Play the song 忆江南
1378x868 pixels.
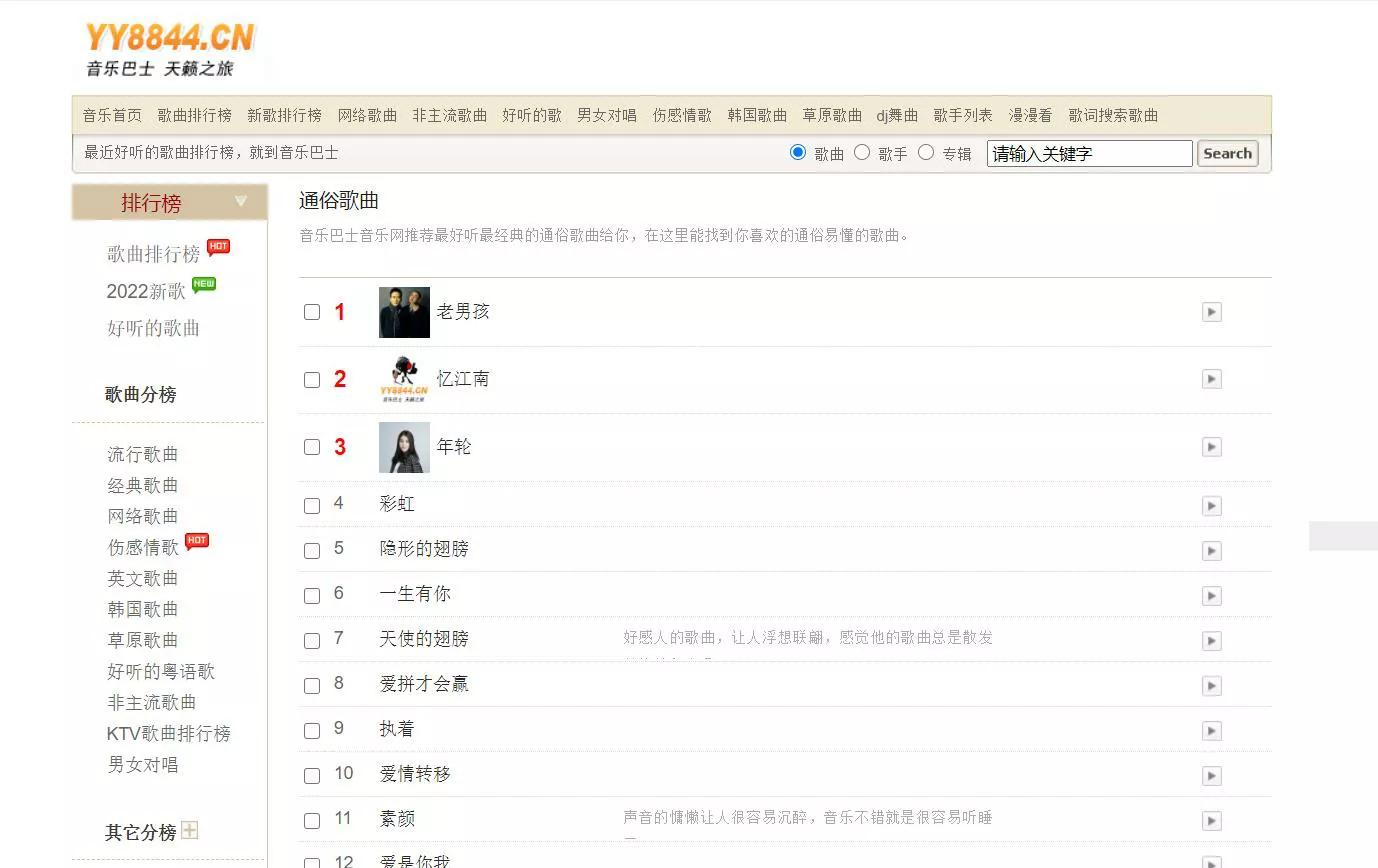[1211, 379]
